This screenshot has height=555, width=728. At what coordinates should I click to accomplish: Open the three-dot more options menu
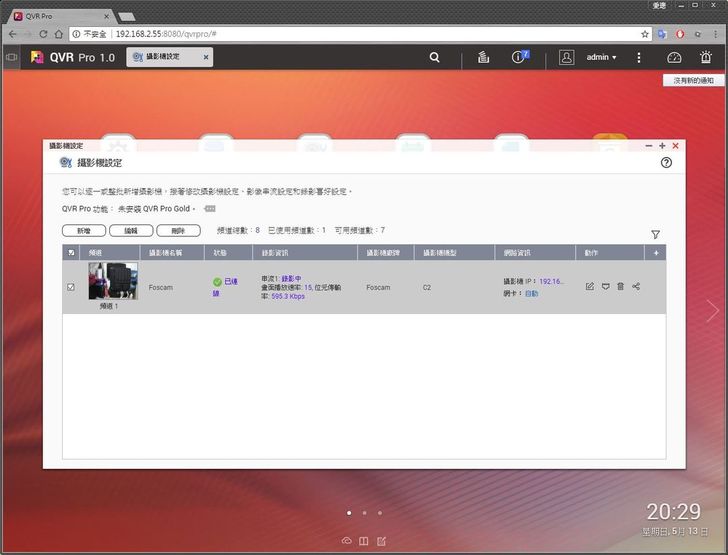[639, 58]
